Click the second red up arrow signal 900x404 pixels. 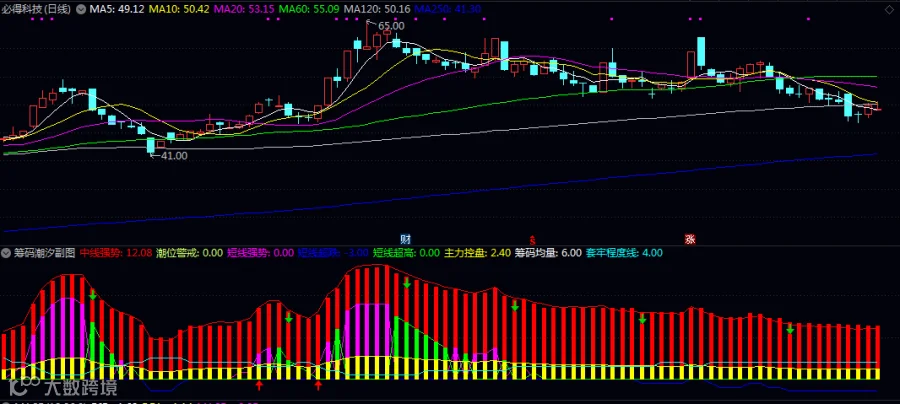coord(318,384)
